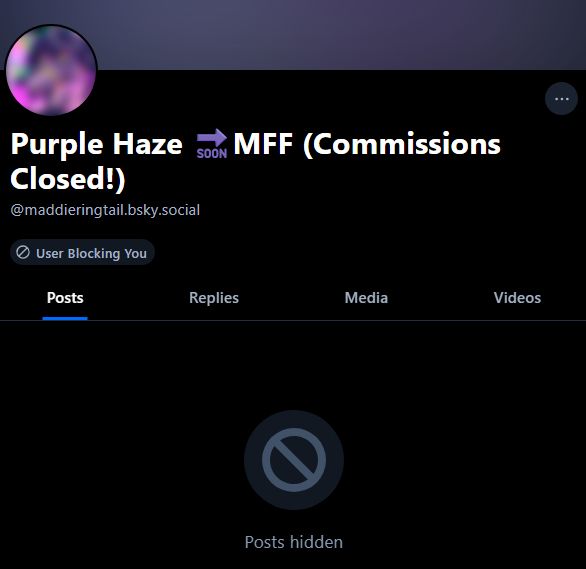This screenshot has height=569, width=586.
Task: Click the Purple Haze display name
Action: (x=97, y=144)
